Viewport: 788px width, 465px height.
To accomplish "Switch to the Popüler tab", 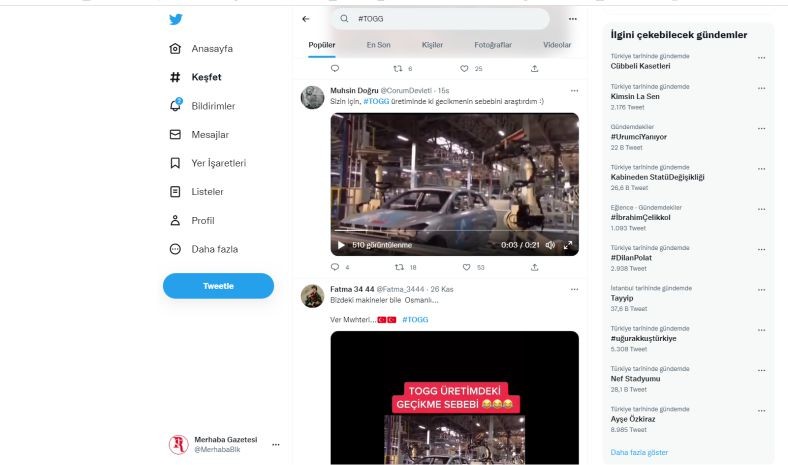I will click(322, 45).
